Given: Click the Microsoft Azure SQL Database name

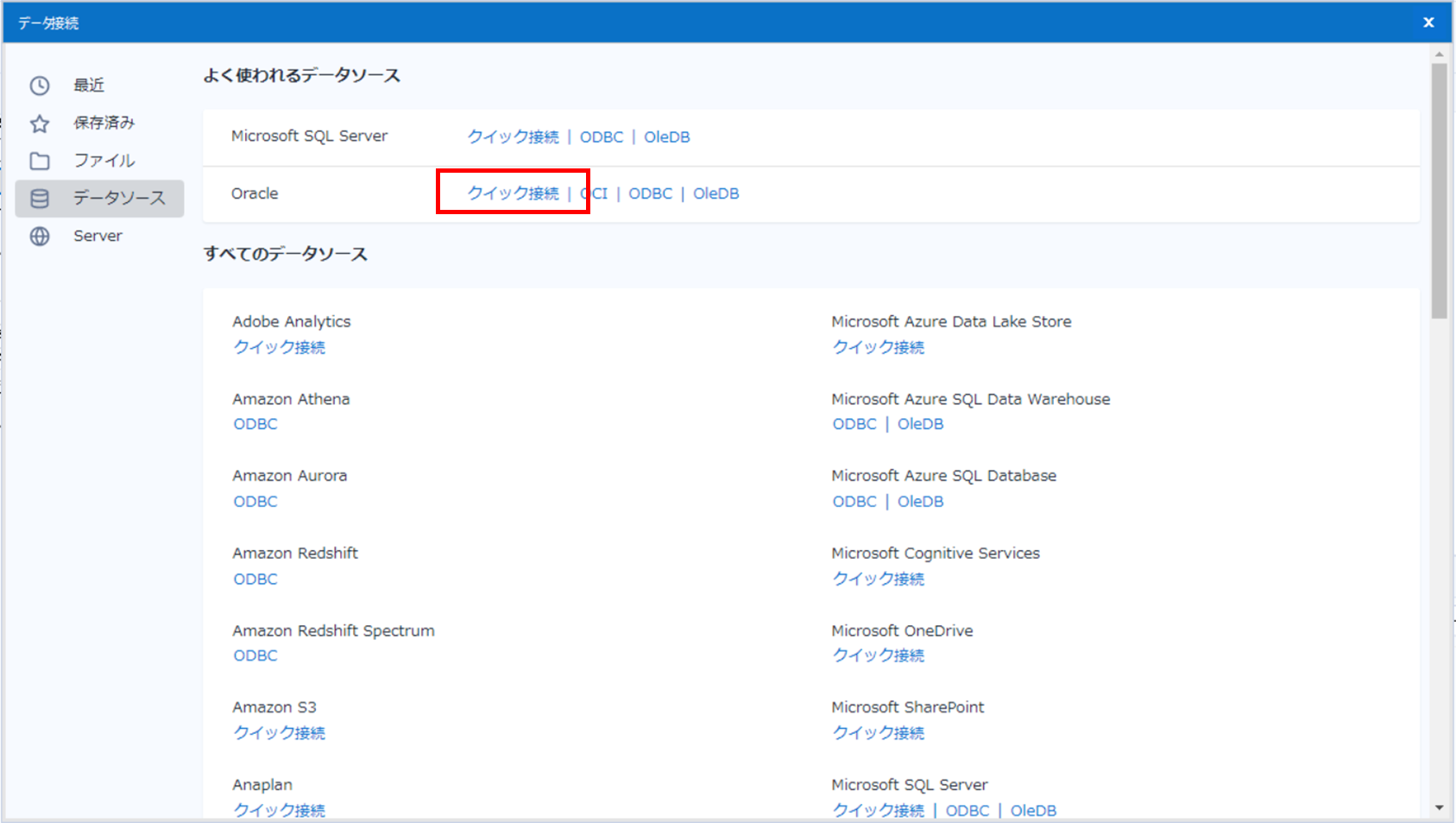Looking at the screenshot, I should point(944,476).
